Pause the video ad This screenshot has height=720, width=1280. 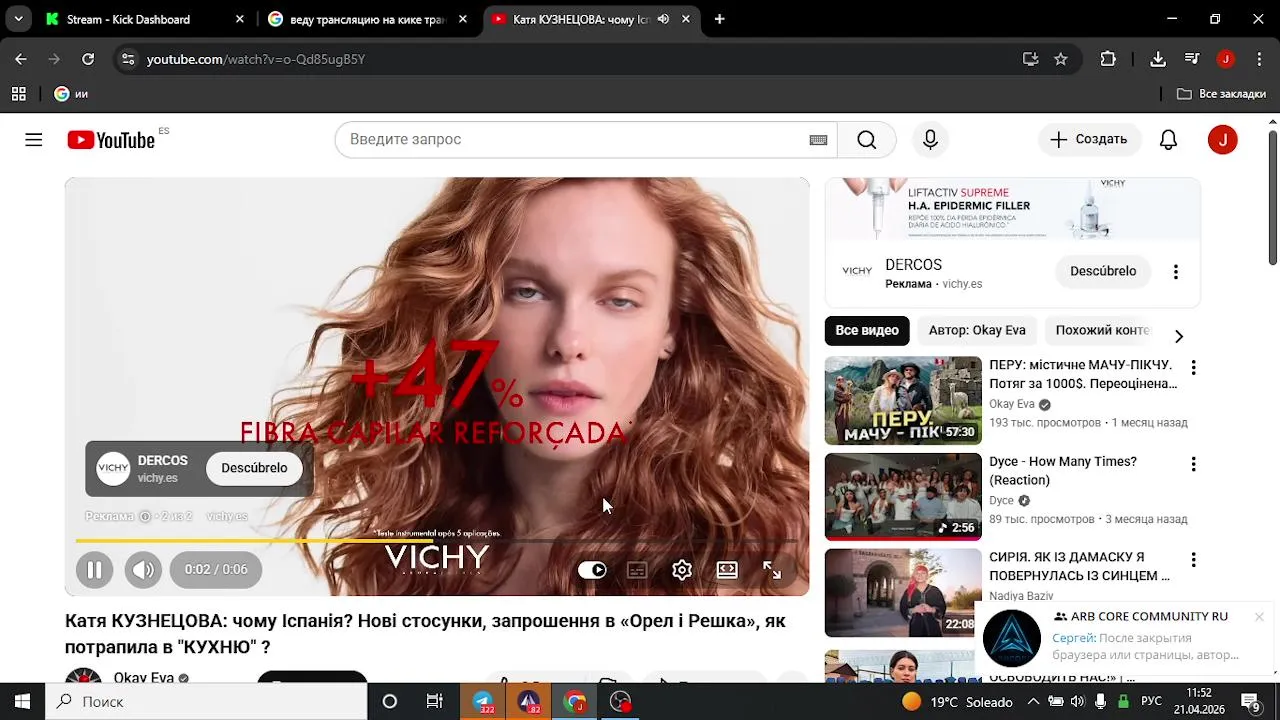[x=94, y=570]
